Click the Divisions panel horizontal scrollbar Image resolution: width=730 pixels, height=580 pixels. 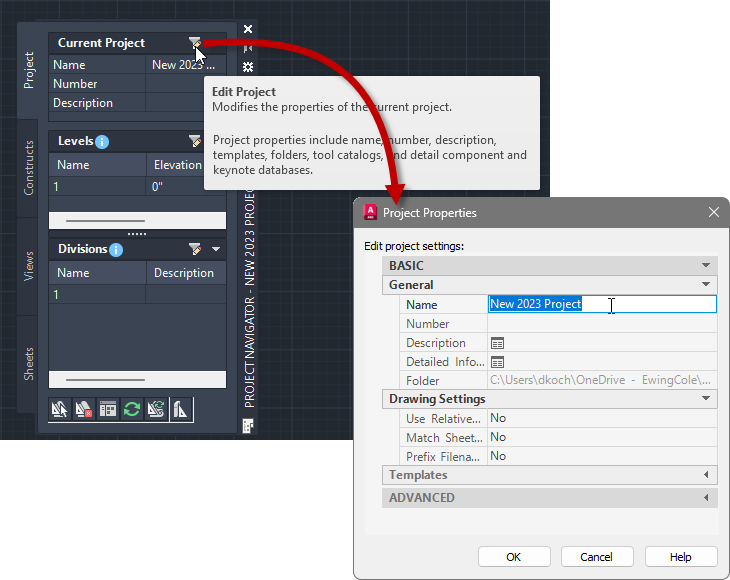click(137, 379)
